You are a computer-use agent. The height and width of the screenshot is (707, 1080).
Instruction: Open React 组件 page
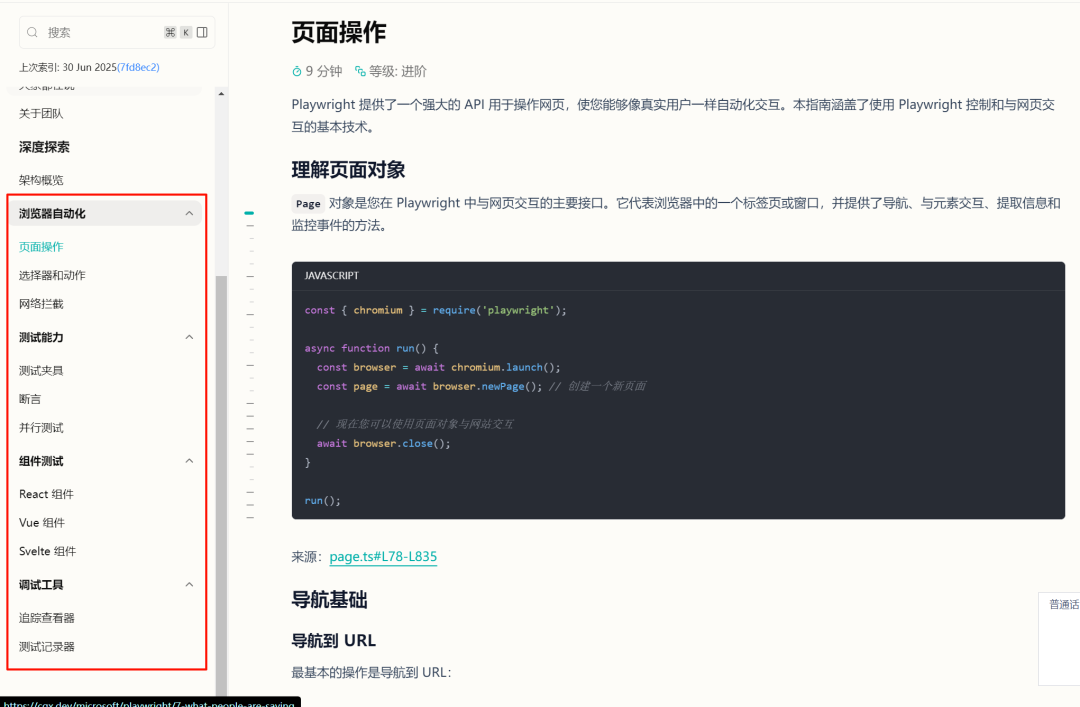pos(46,494)
